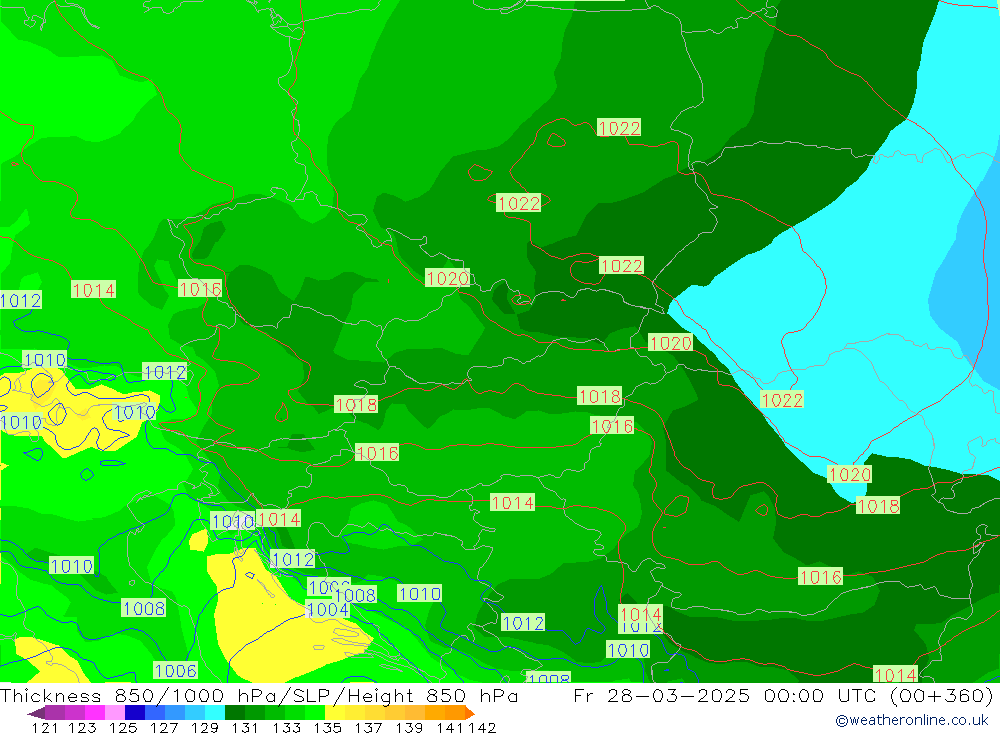
Task: Select the dark navy blue legend swatch
Action: coord(135,713)
